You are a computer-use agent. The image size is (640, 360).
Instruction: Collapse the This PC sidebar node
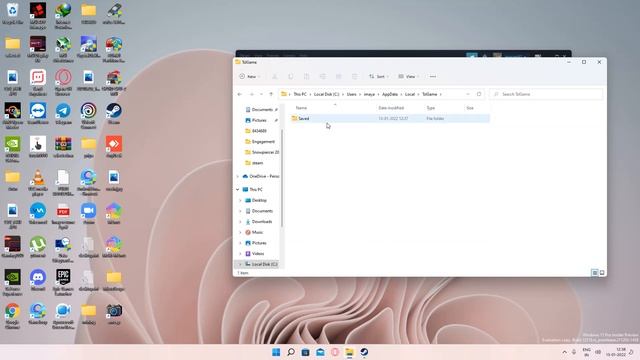238,189
